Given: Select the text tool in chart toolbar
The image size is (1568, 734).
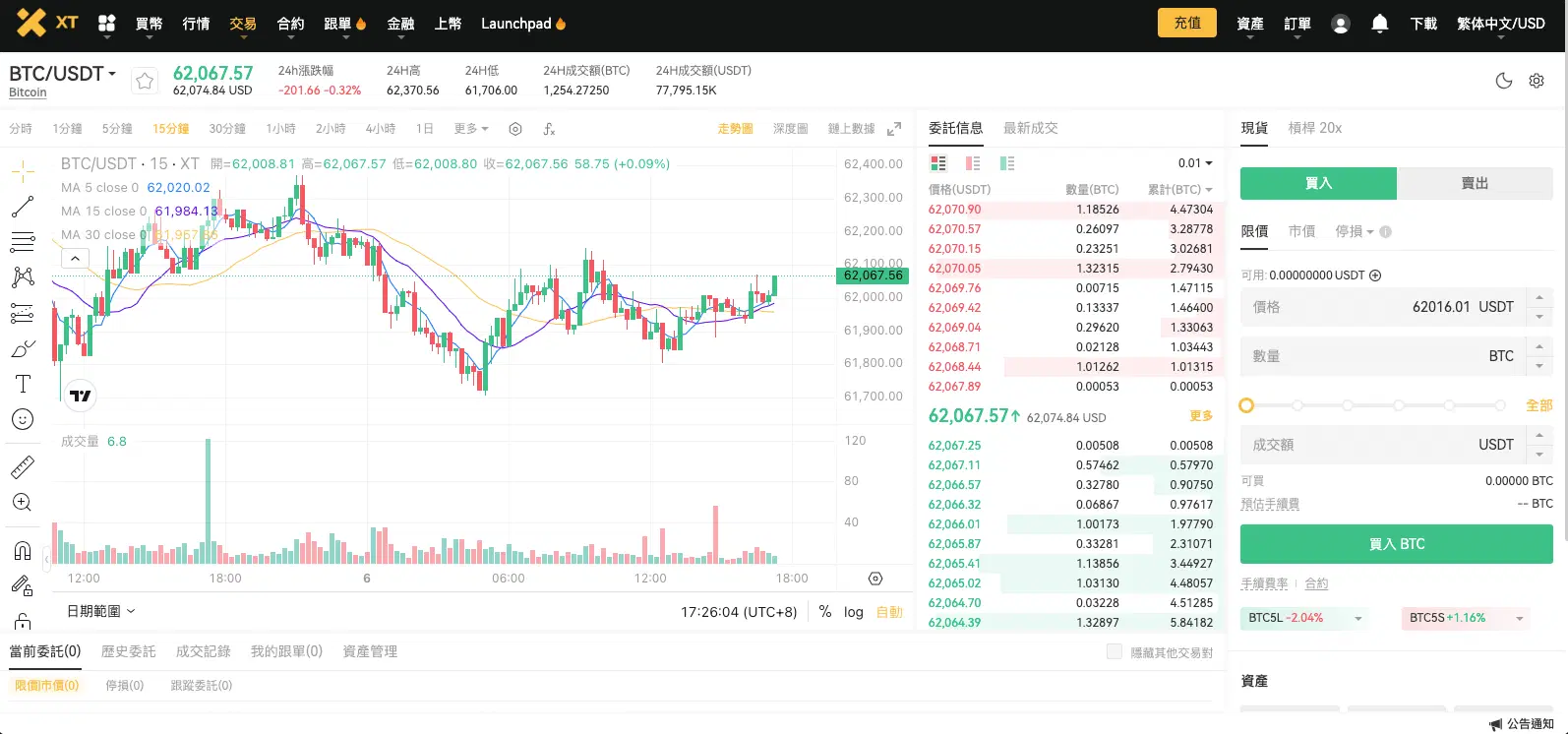Looking at the screenshot, I should (x=23, y=384).
